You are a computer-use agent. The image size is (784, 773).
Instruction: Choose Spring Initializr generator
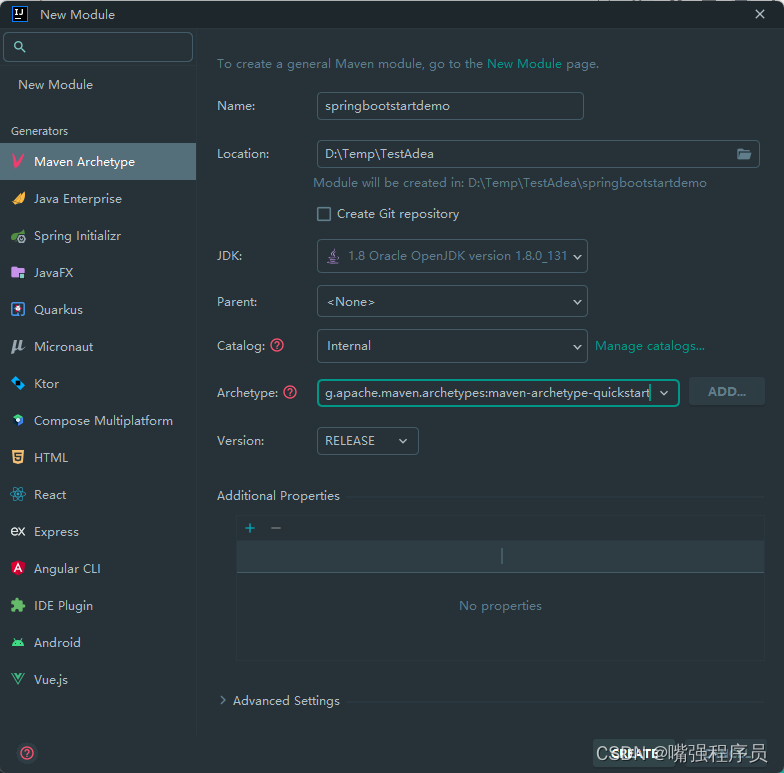(98, 236)
